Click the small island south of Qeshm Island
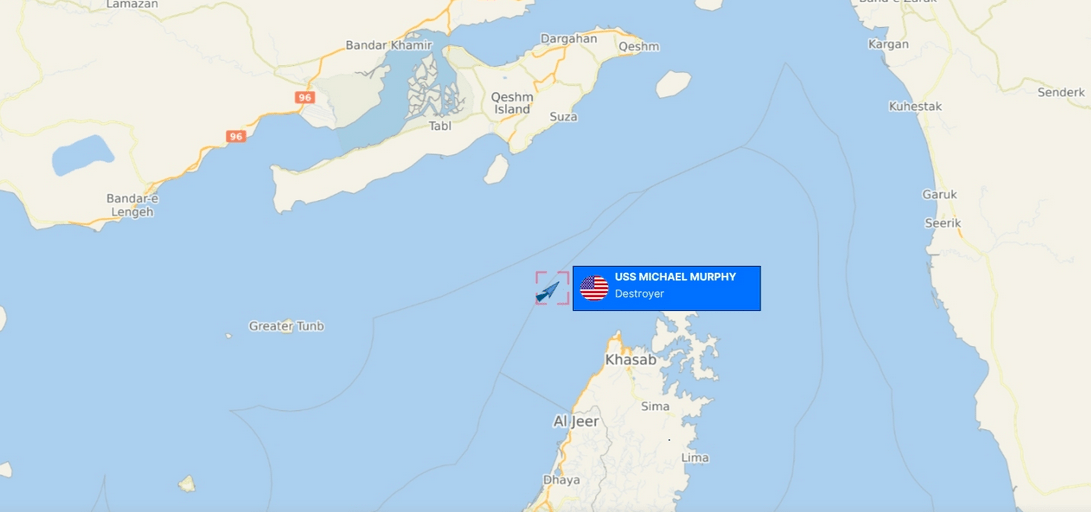Screen dimensions: 1091x512 (496, 169)
